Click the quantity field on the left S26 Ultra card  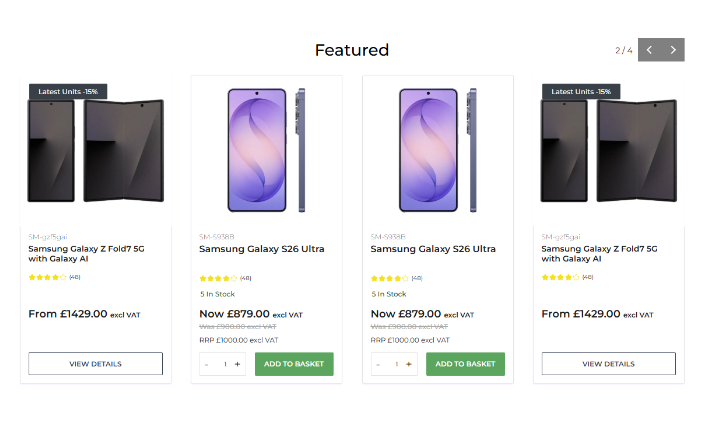(224, 364)
